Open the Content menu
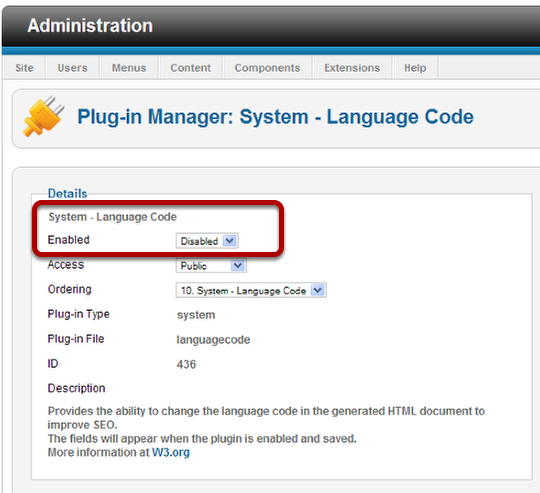540x493 pixels. coord(190,68)
